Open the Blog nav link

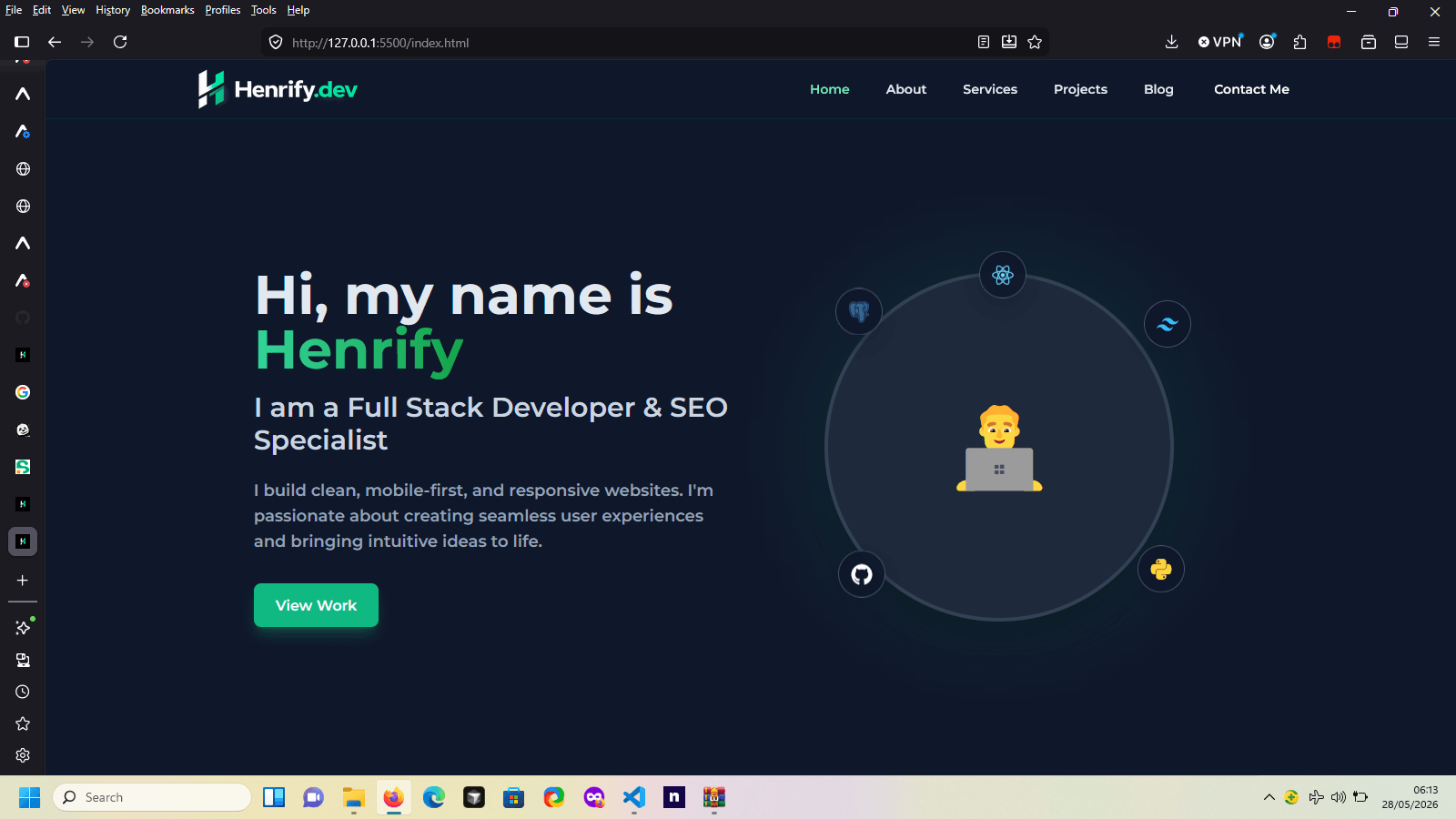(1158, 89)
